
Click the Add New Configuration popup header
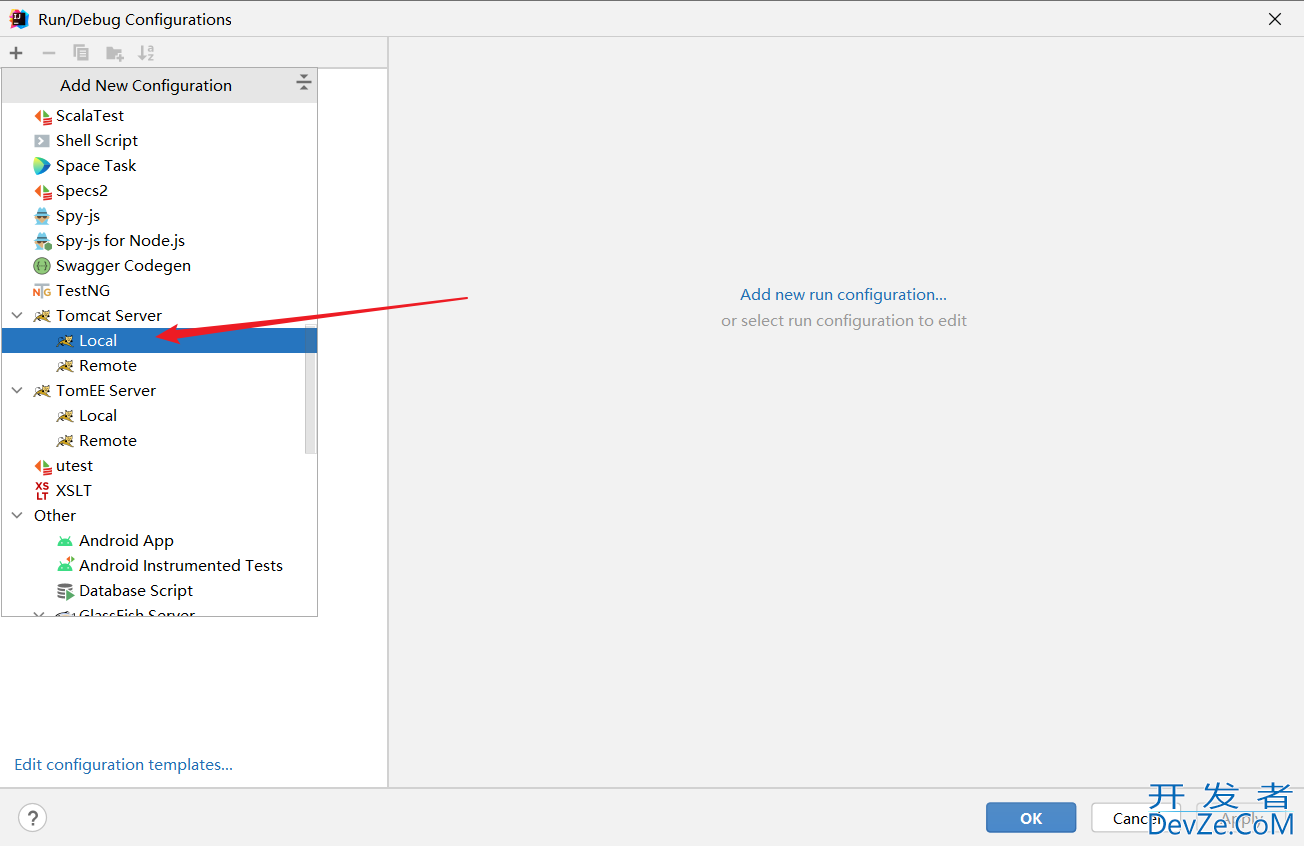point(159,85)
